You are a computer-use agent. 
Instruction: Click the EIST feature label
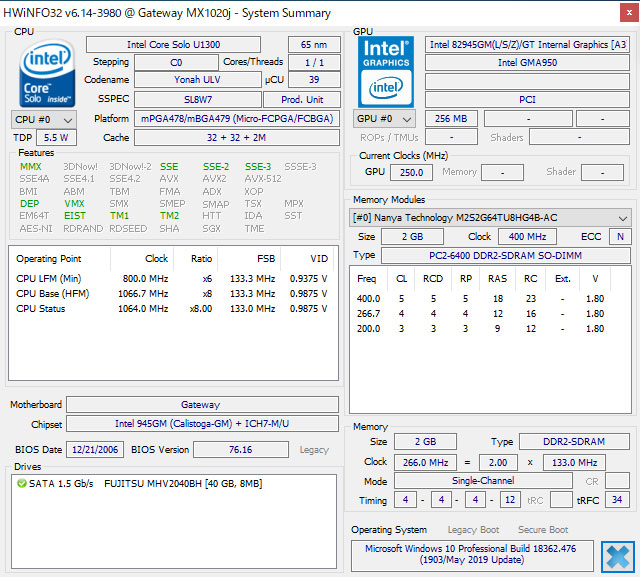pyautogui.click(x=75, y=215)
